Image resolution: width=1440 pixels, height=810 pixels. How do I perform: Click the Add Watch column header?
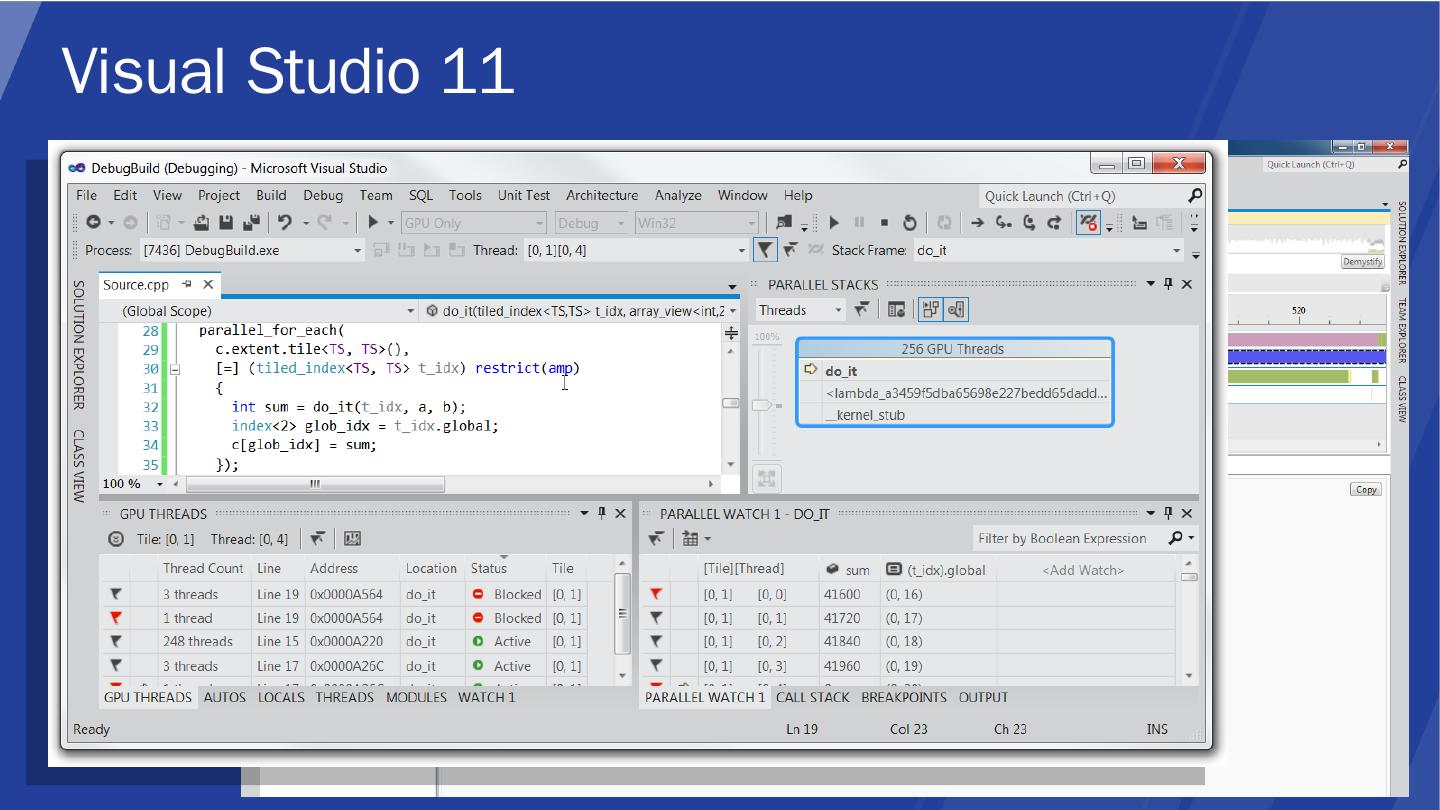tap(1083, 570)
